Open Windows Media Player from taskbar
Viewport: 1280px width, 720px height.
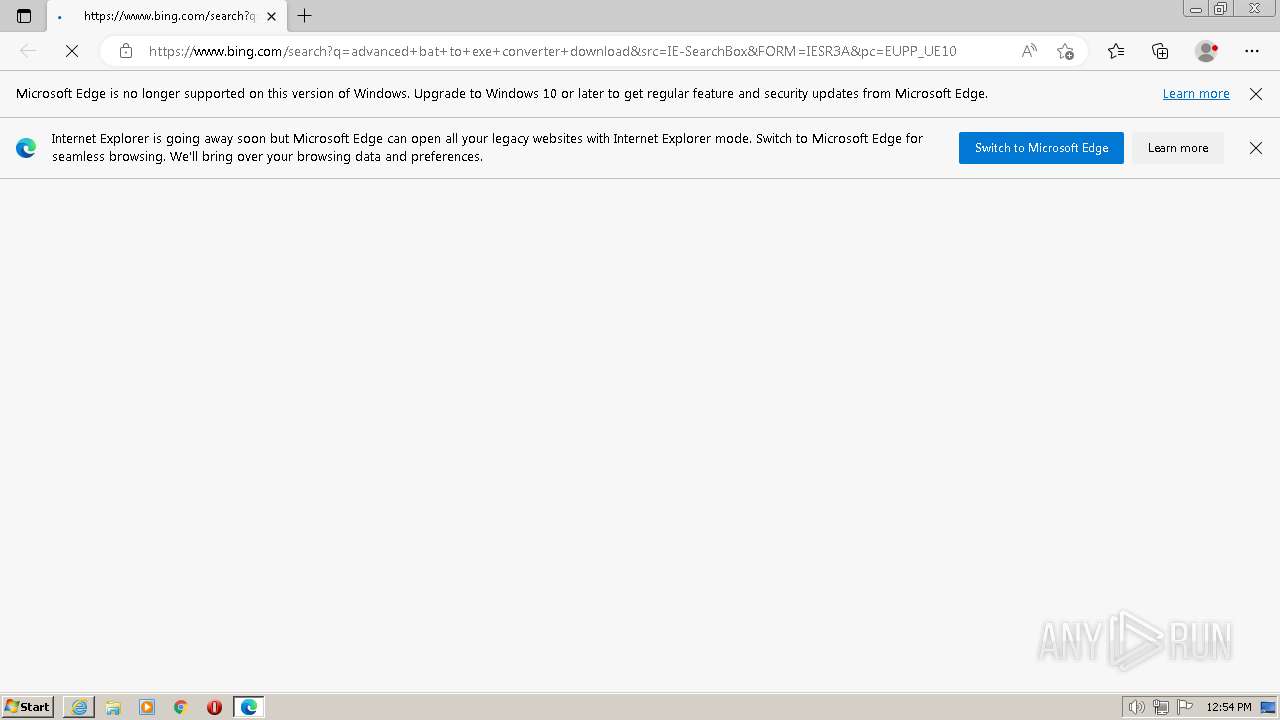pos(147,707)
